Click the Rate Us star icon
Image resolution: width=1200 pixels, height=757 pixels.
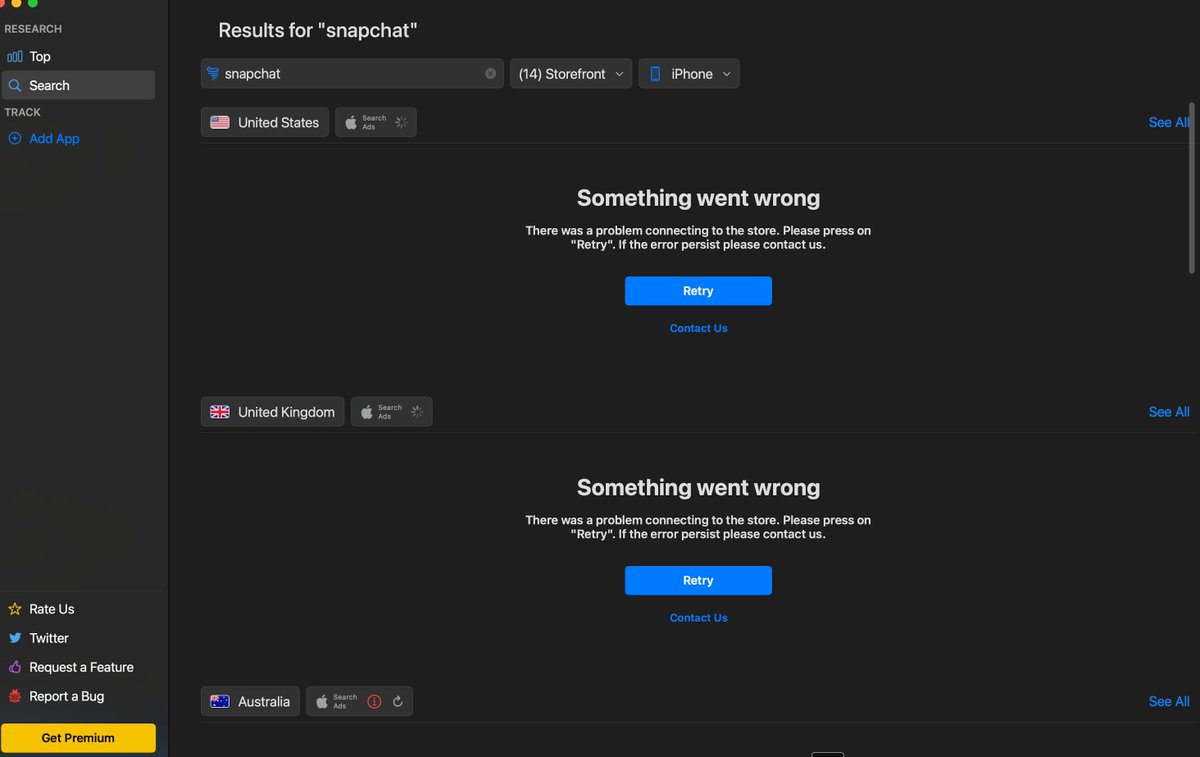[15, 609]
